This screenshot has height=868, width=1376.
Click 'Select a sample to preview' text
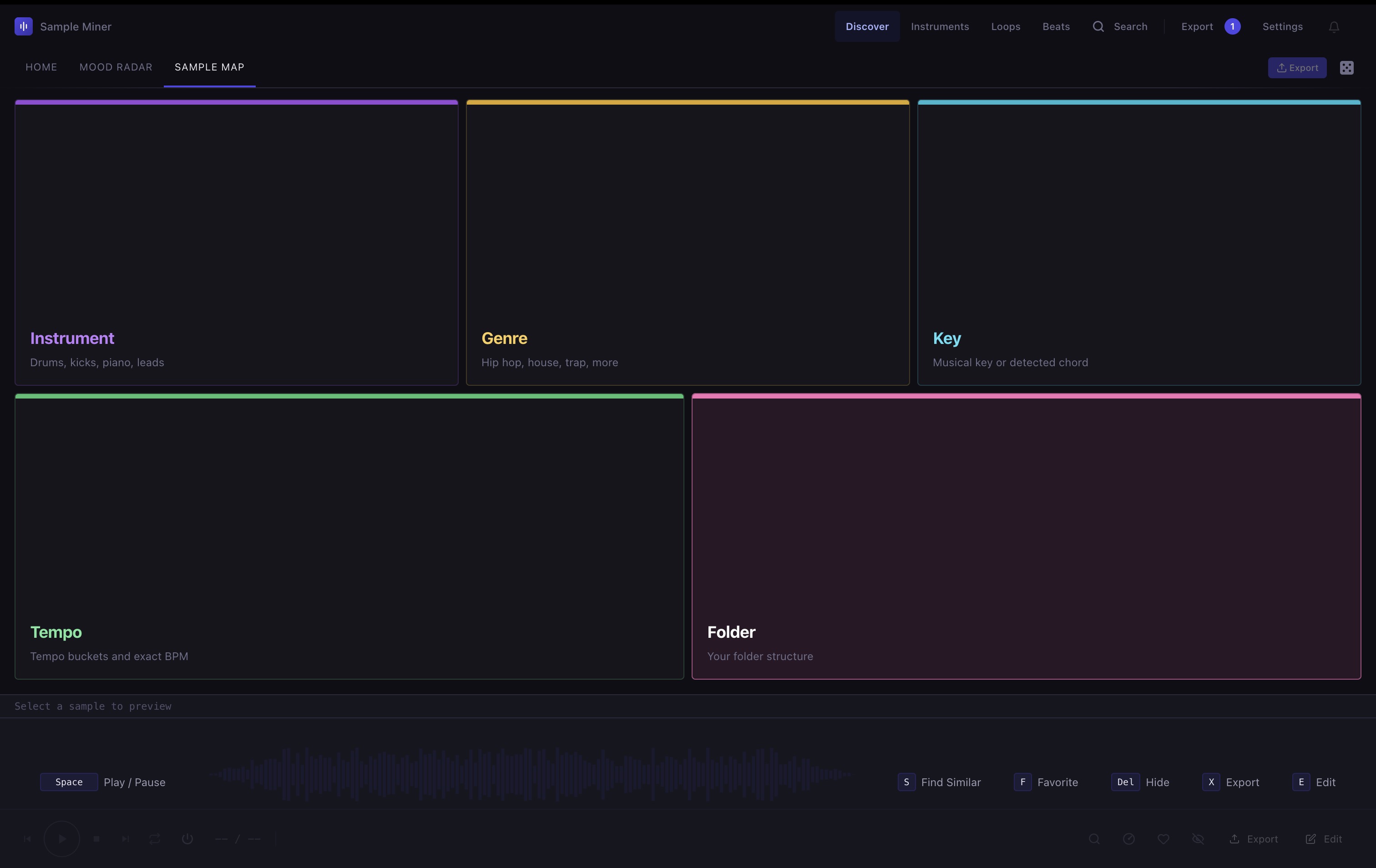[x=92, y=707]
